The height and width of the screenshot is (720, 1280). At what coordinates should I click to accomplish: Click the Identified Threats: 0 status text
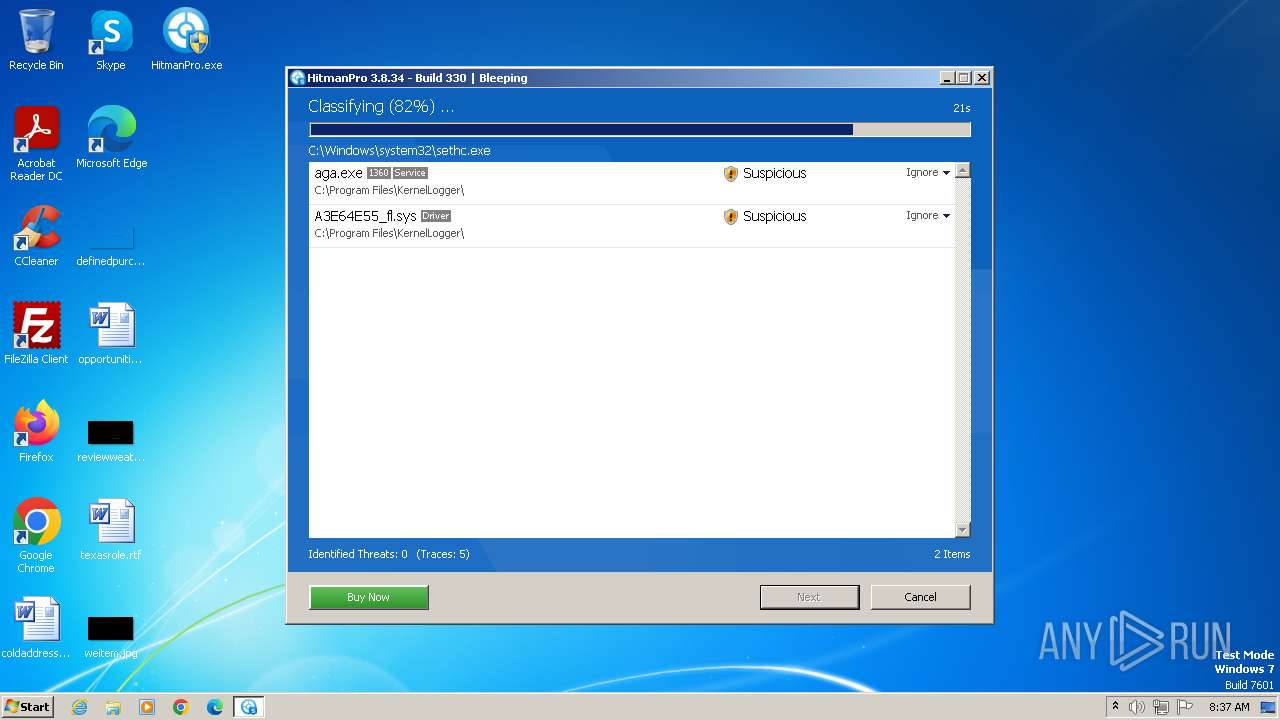point(358,554)
